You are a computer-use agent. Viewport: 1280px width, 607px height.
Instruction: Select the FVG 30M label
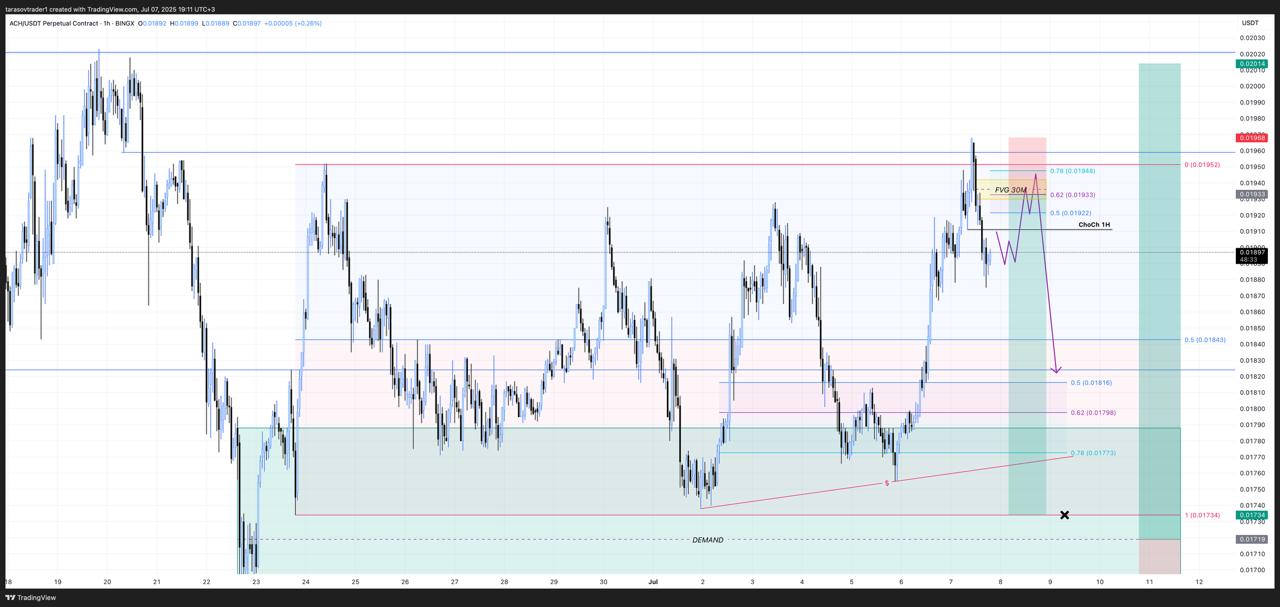coord(1010,190)
